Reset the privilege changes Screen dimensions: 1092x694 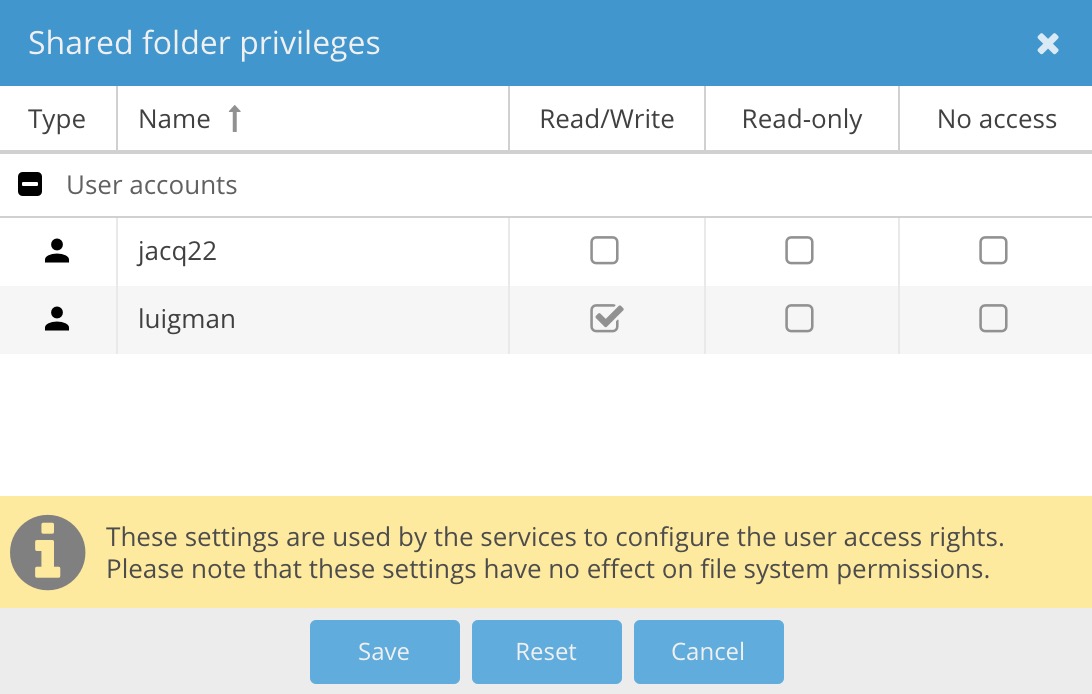(x=547, y=652)
